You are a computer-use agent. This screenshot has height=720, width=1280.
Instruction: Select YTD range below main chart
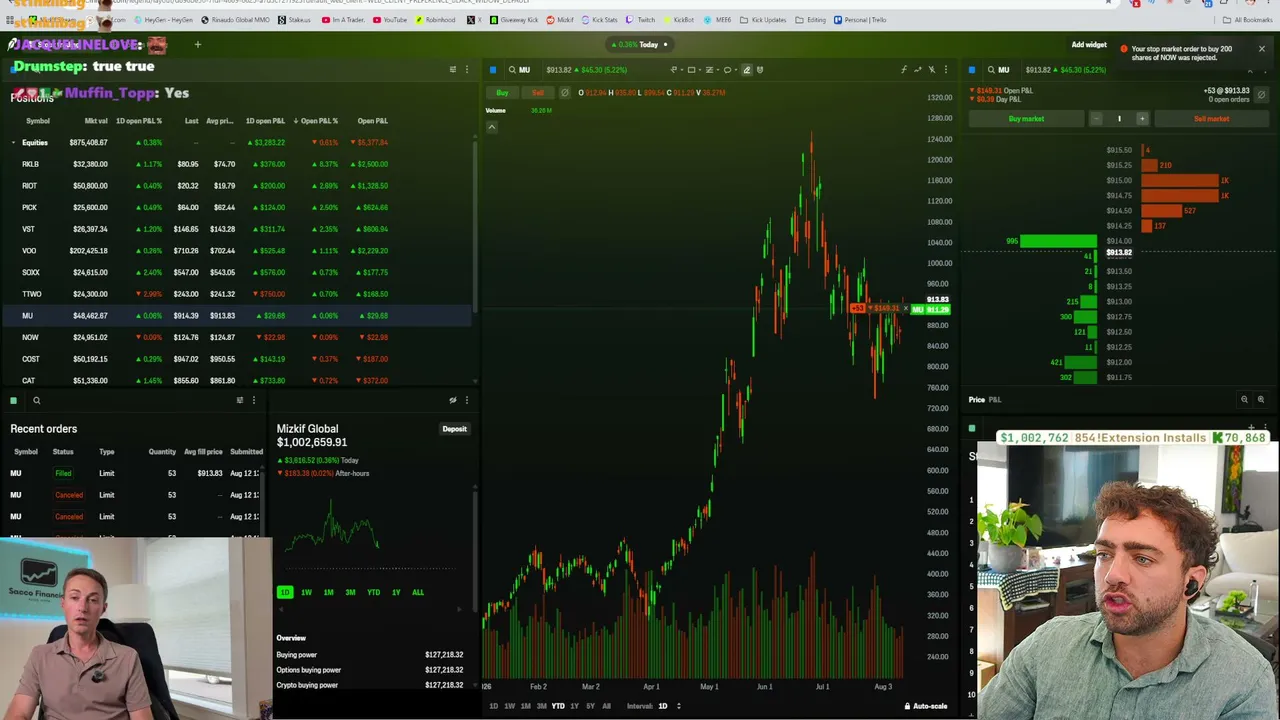click(x=558, y=706)
